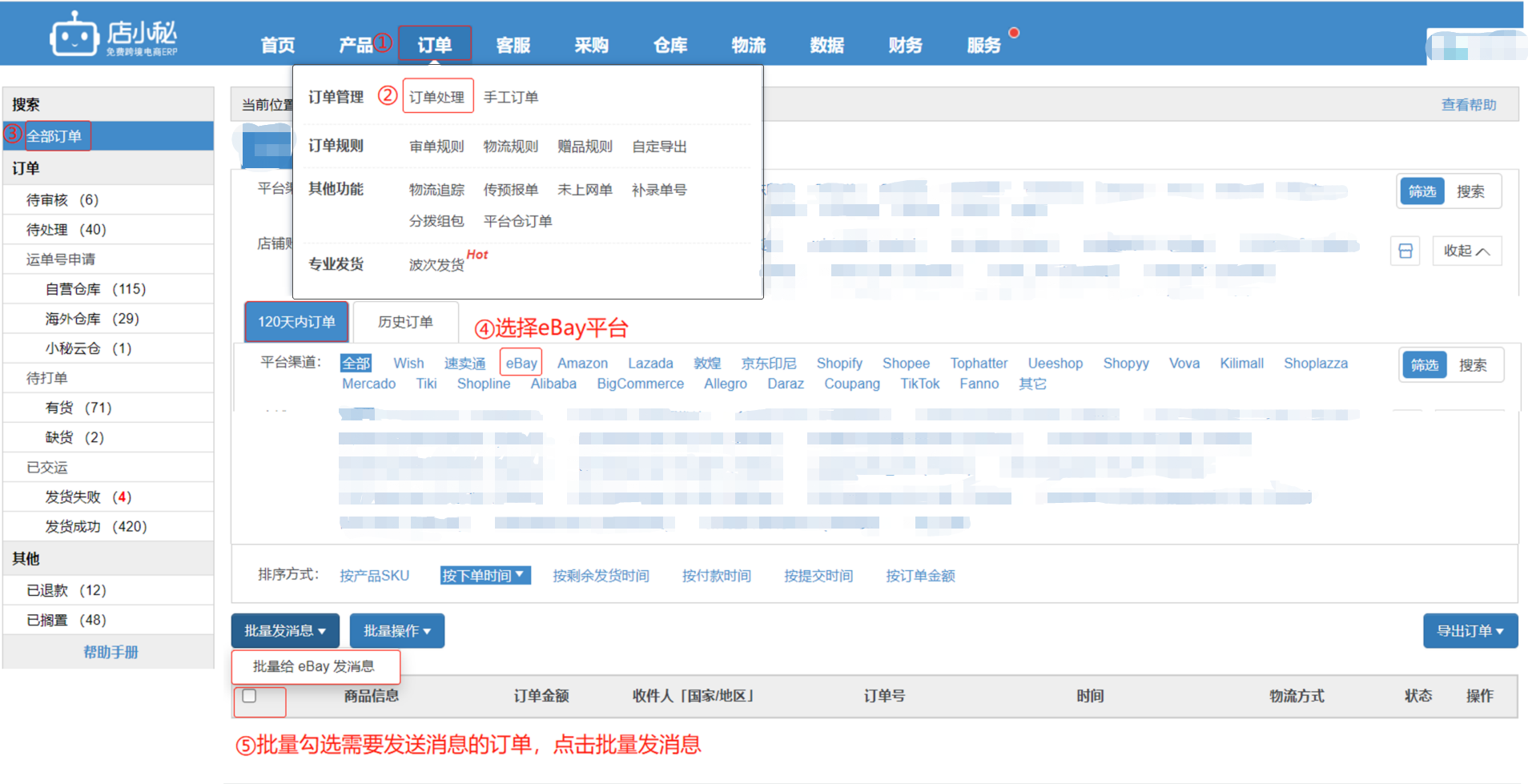Open the 采购 menu
Screen dimensions: 1528x784
pyautogui.click(x=591, y=45)
